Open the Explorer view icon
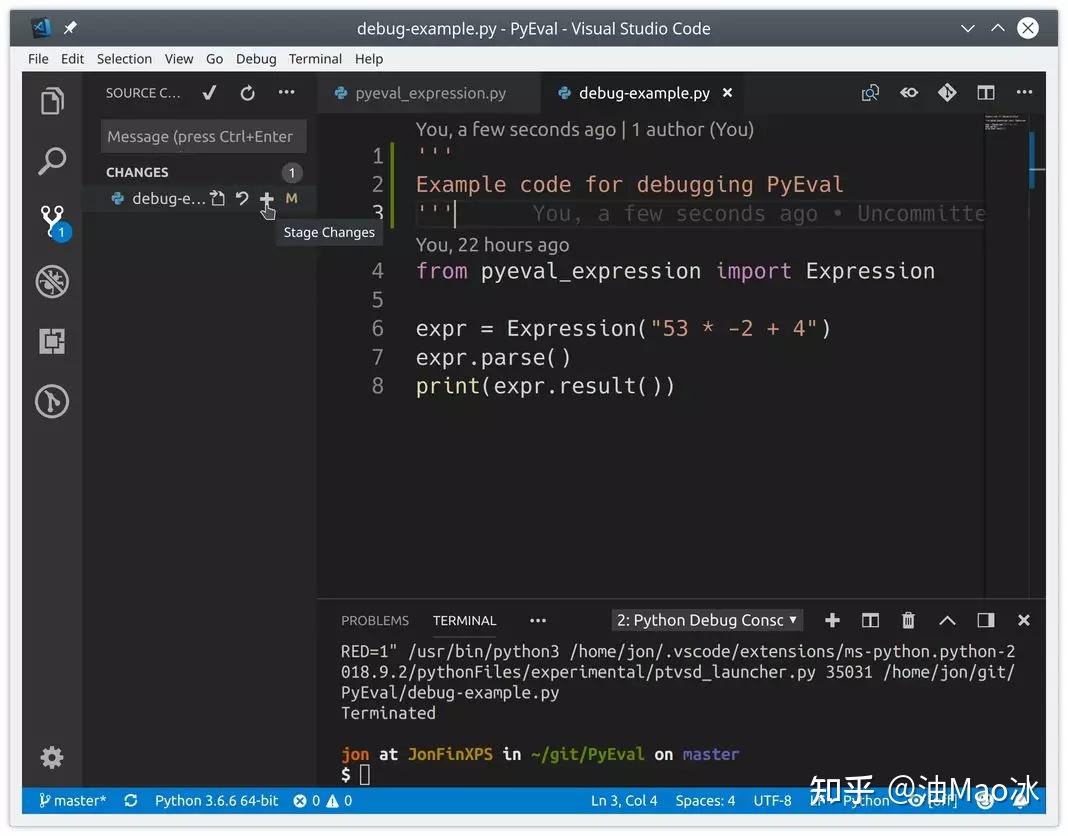 coord(52,100)
